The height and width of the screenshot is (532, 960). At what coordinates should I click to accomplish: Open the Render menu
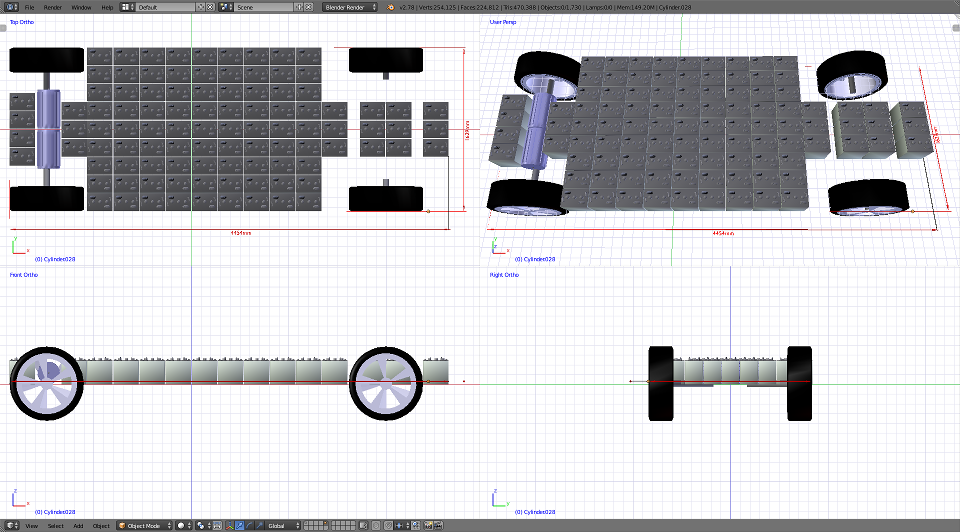tap(52, 7)
